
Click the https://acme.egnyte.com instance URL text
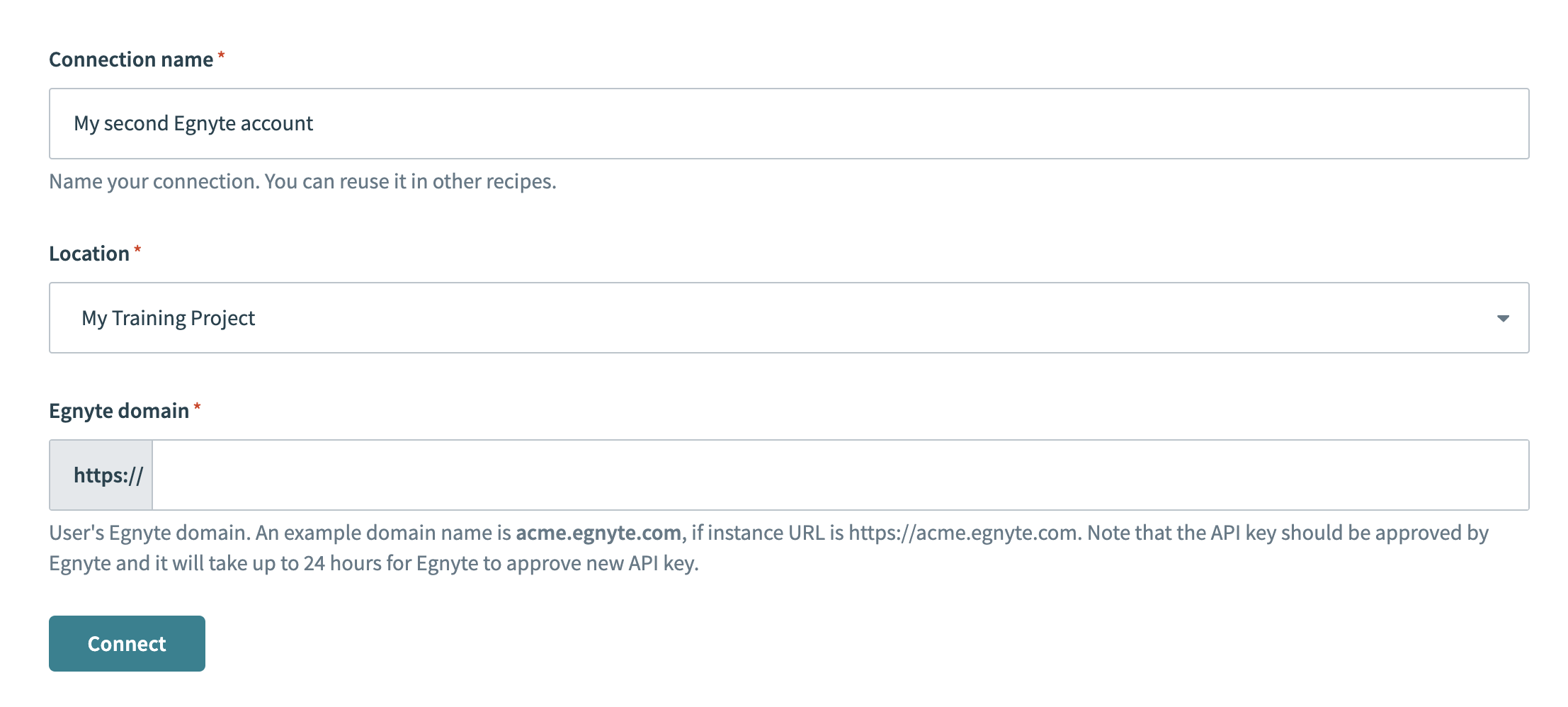[961, 533]
